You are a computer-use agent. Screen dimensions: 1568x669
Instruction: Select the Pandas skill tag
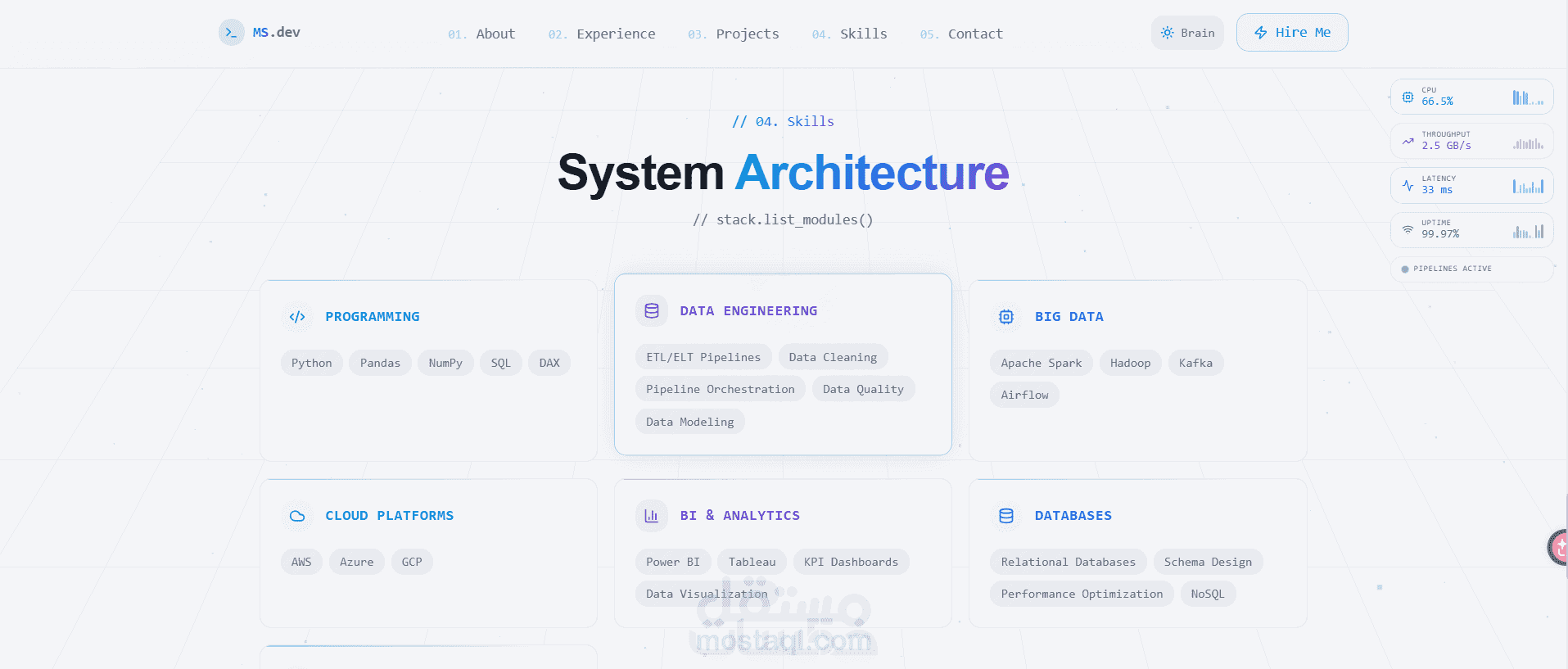point(380,363)
